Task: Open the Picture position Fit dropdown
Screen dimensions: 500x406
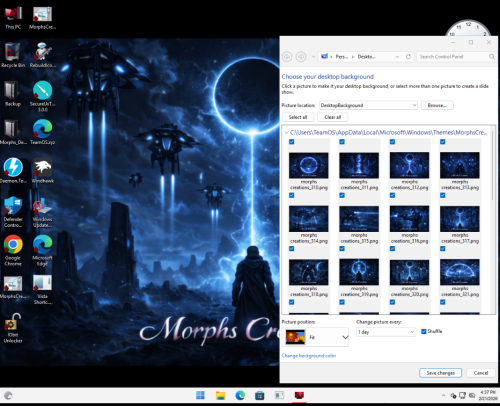Action: [315, 337]
